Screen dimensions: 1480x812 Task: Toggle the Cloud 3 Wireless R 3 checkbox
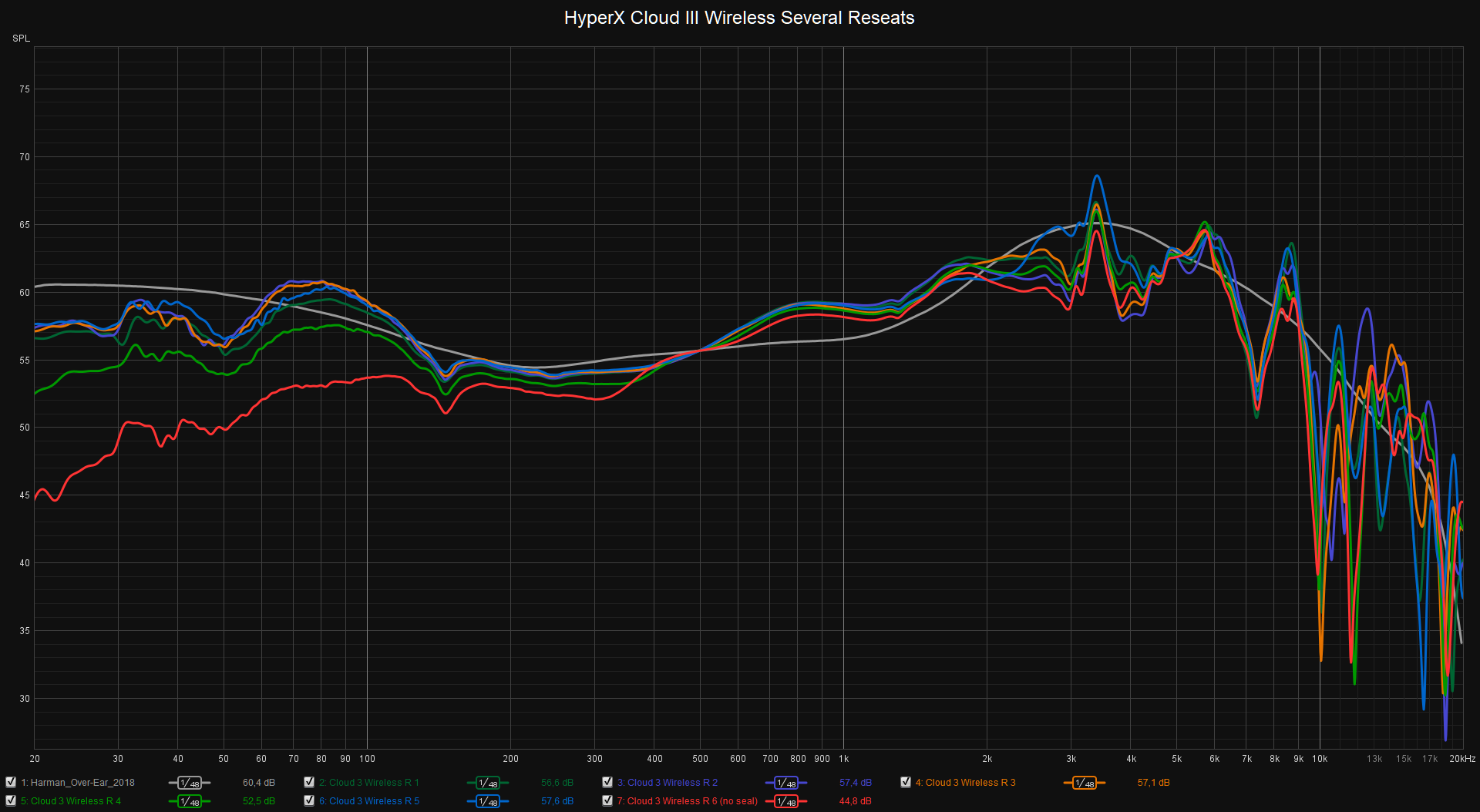(906, 782)
